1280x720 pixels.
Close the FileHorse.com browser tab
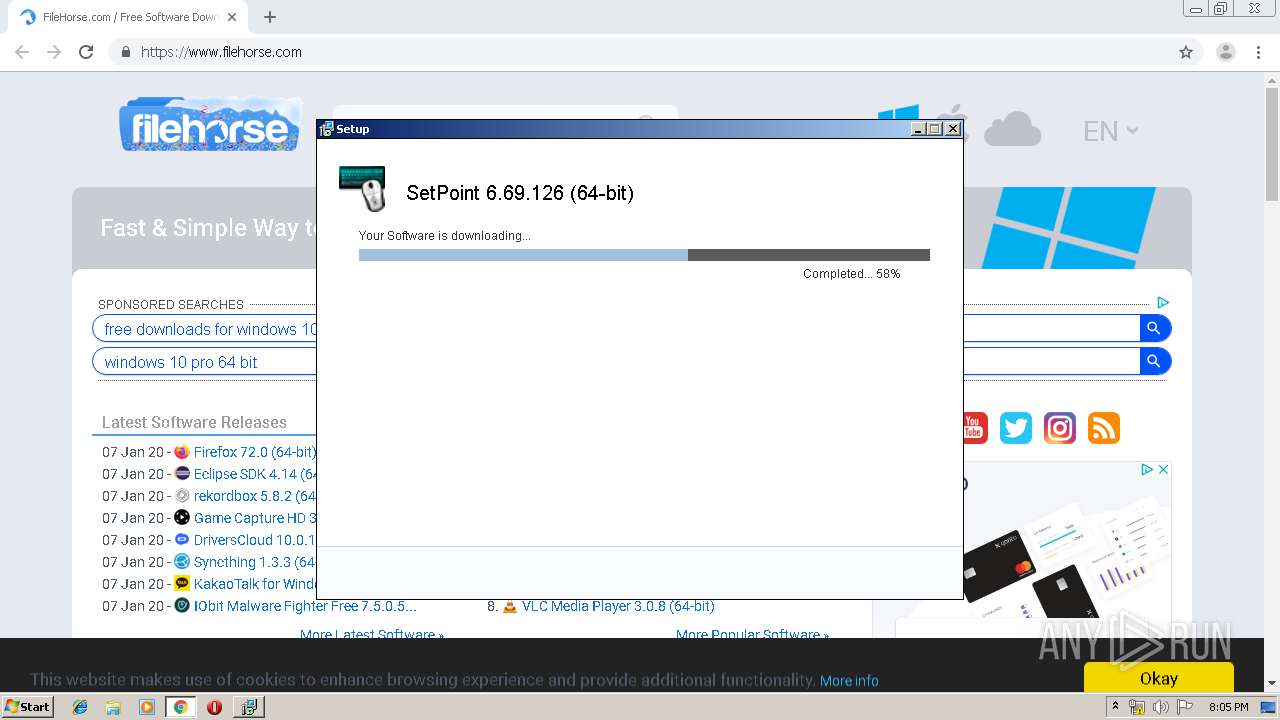click(232, 17)
